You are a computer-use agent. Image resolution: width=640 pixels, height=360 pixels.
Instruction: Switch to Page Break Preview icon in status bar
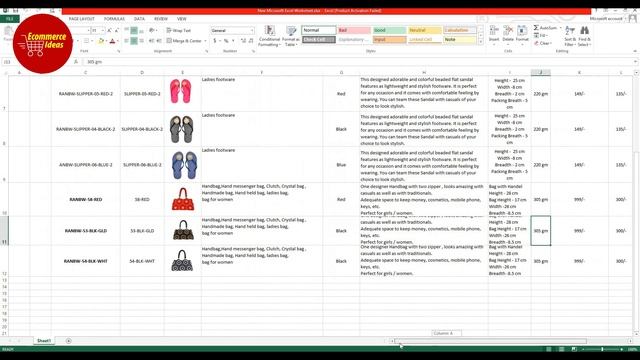pyautogui.click(x=574, y=349)
